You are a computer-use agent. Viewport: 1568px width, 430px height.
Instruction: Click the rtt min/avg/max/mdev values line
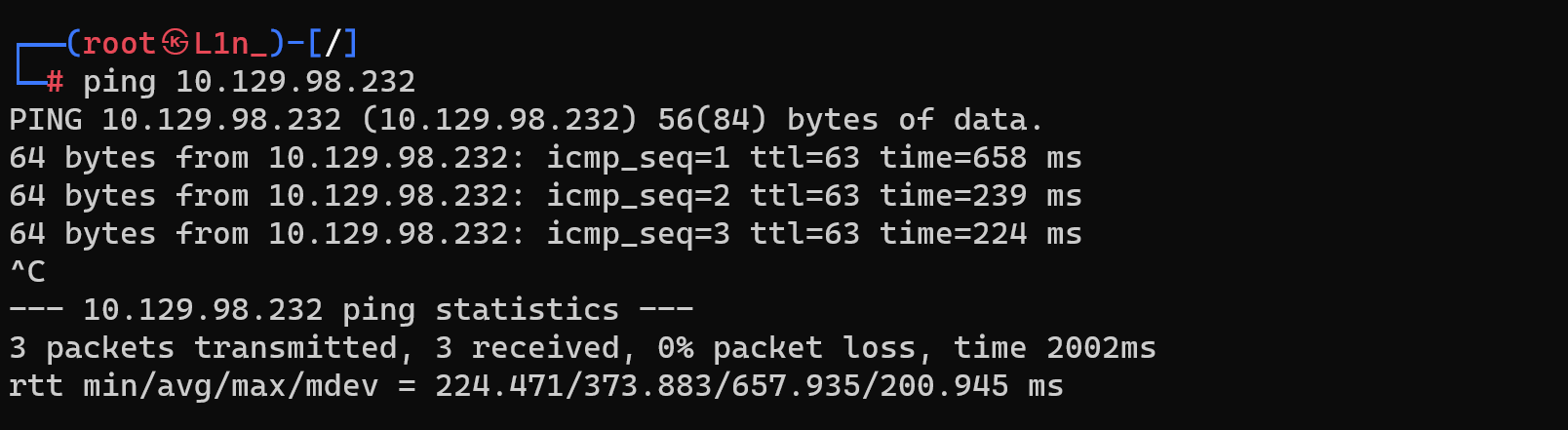click(536, 386)
